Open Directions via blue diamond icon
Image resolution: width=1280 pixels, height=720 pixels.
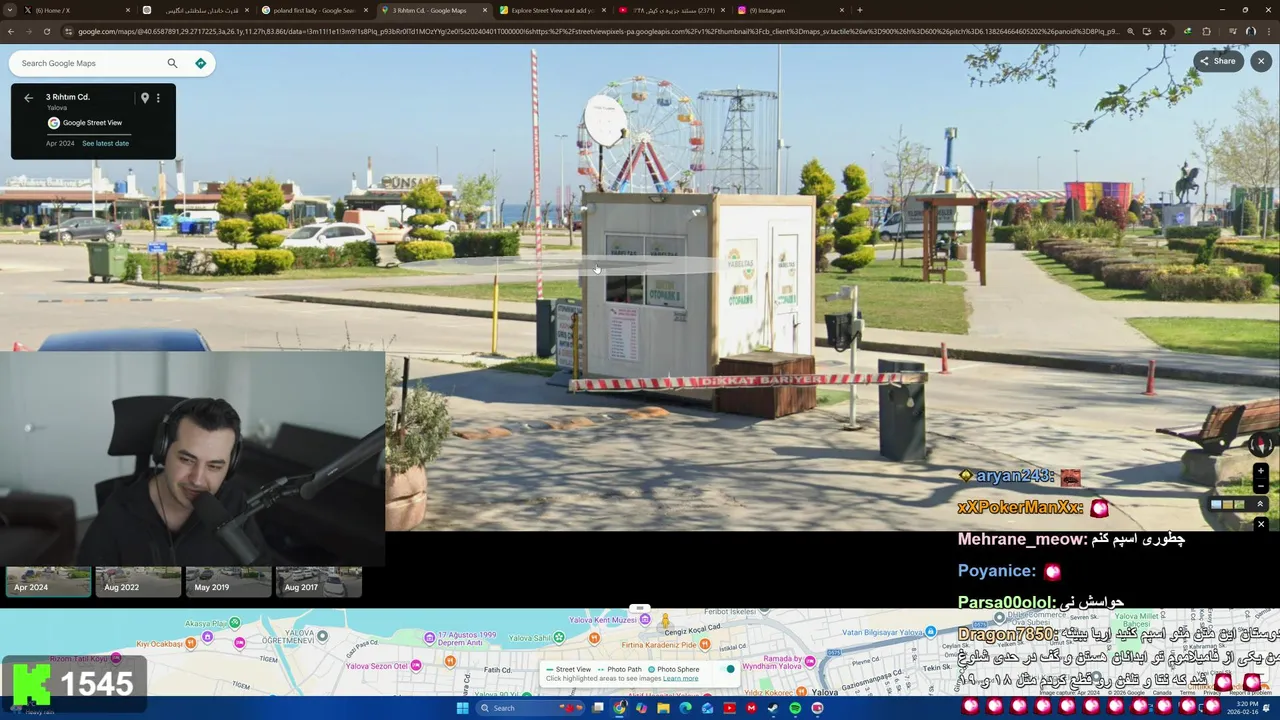(200, 63)
